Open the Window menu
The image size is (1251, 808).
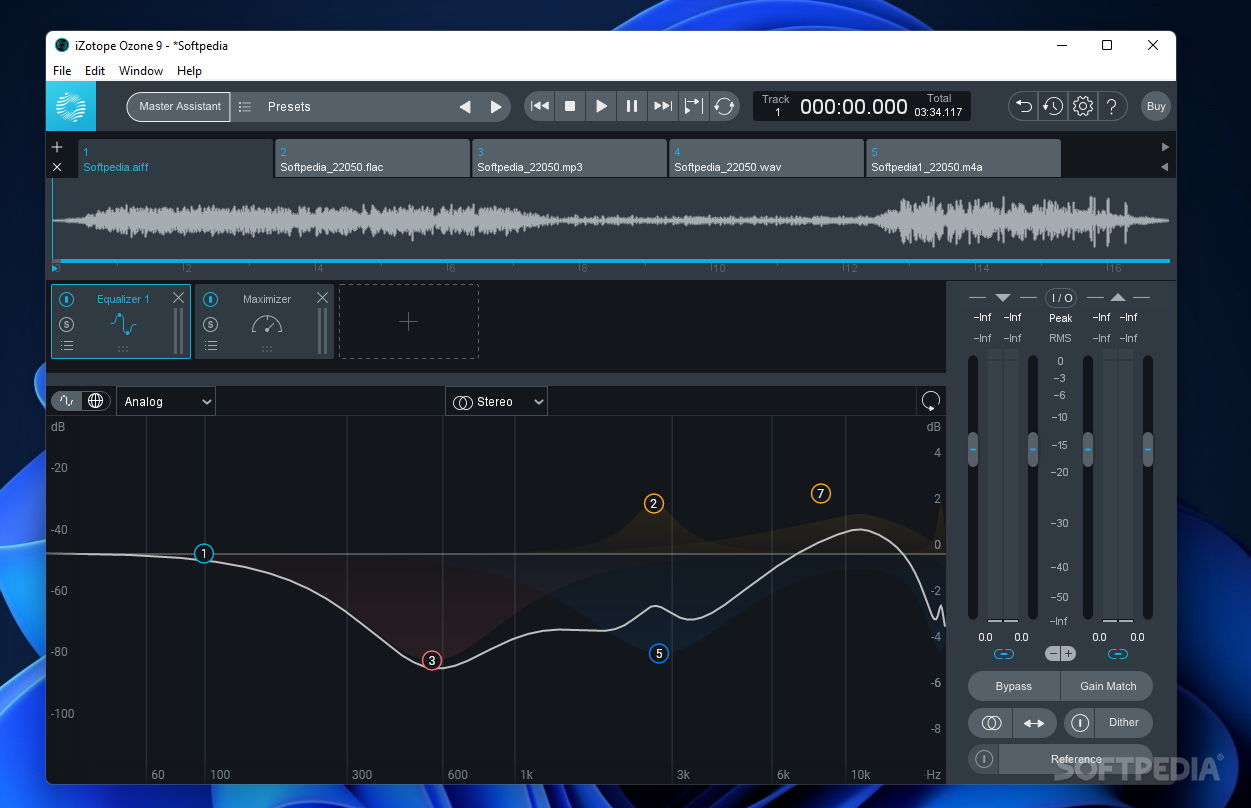click(x=141, y=71)
